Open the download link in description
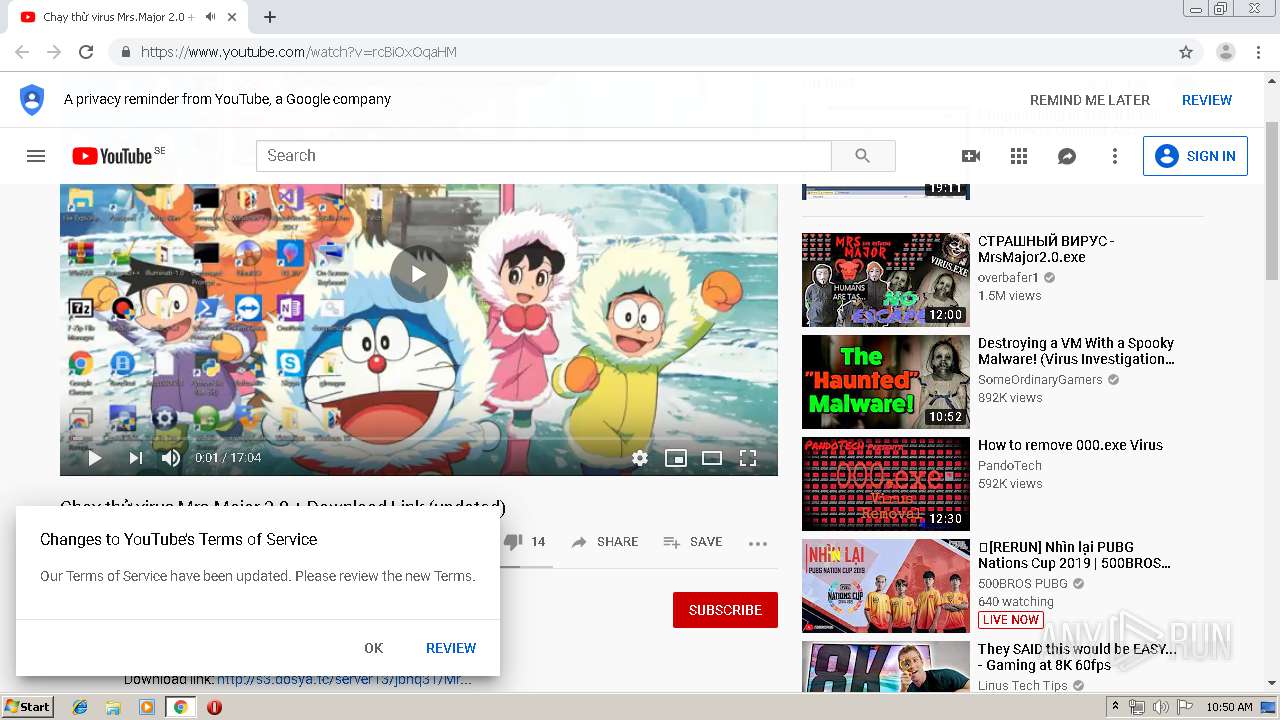This screenshot has height=720, width=1280. click(344, 680)
